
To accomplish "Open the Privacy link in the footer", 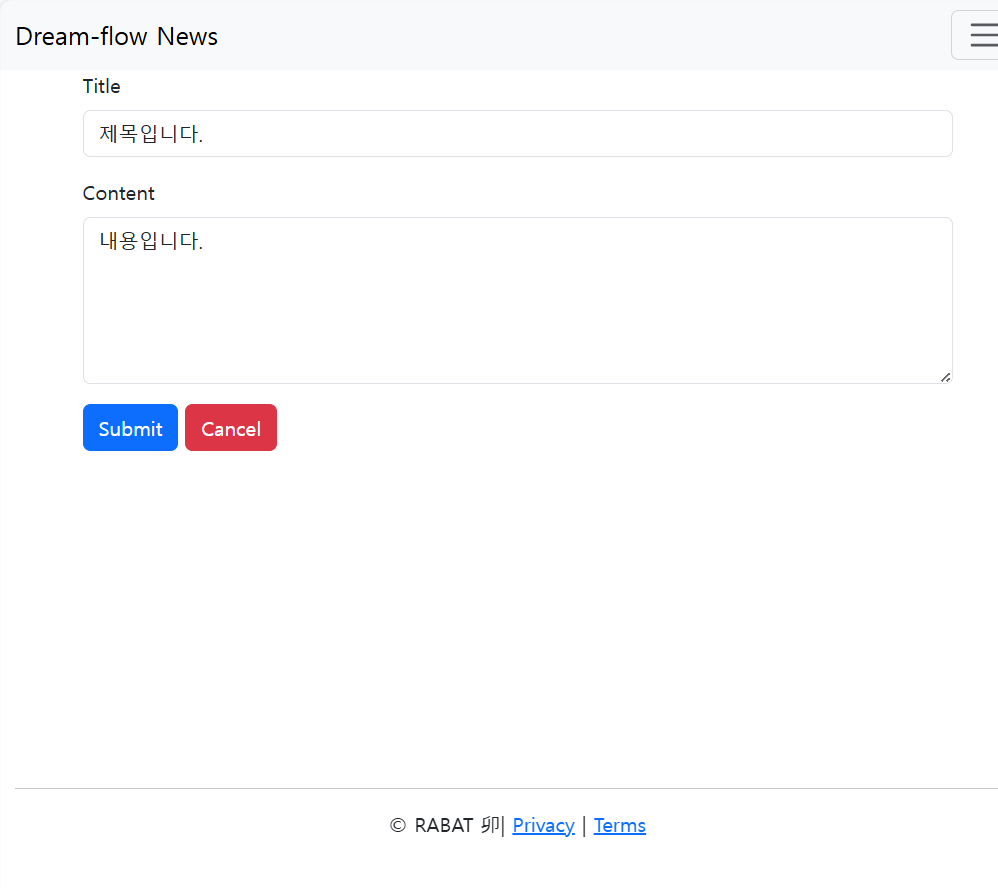I will point(544,826).
